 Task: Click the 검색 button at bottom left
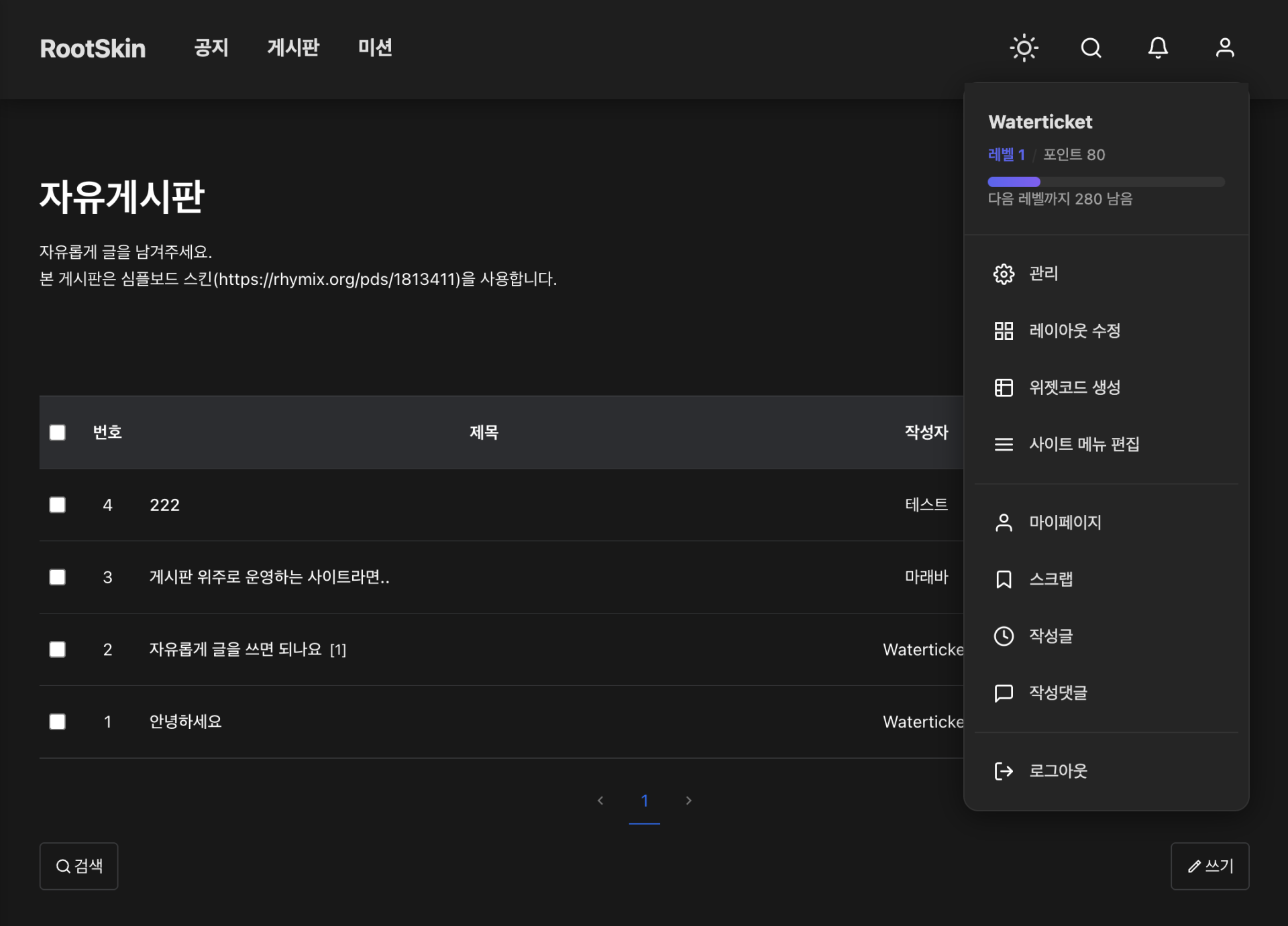[x=79, y=866]
